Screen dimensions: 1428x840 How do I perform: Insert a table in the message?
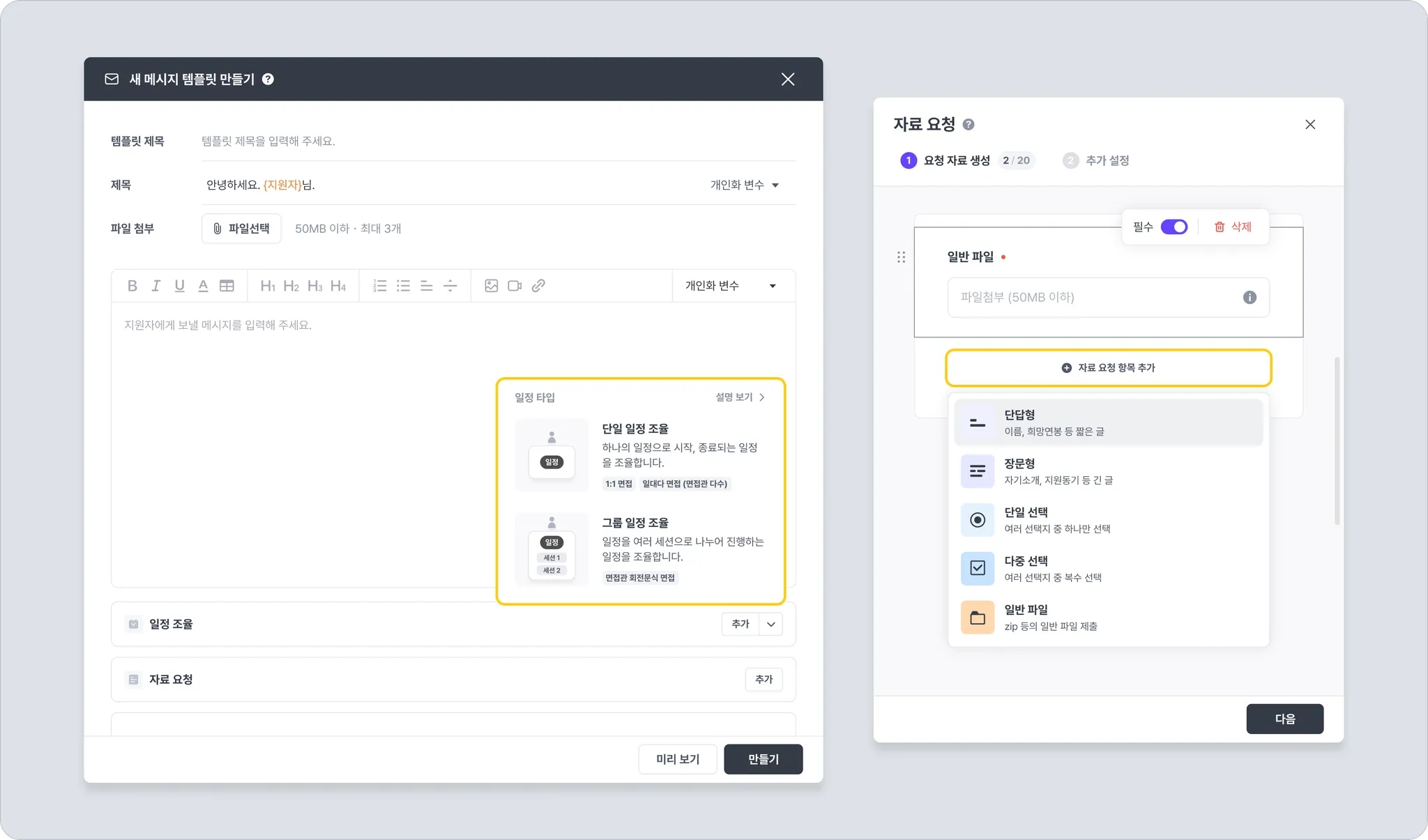pyautogui.click(x=227, y=286)
